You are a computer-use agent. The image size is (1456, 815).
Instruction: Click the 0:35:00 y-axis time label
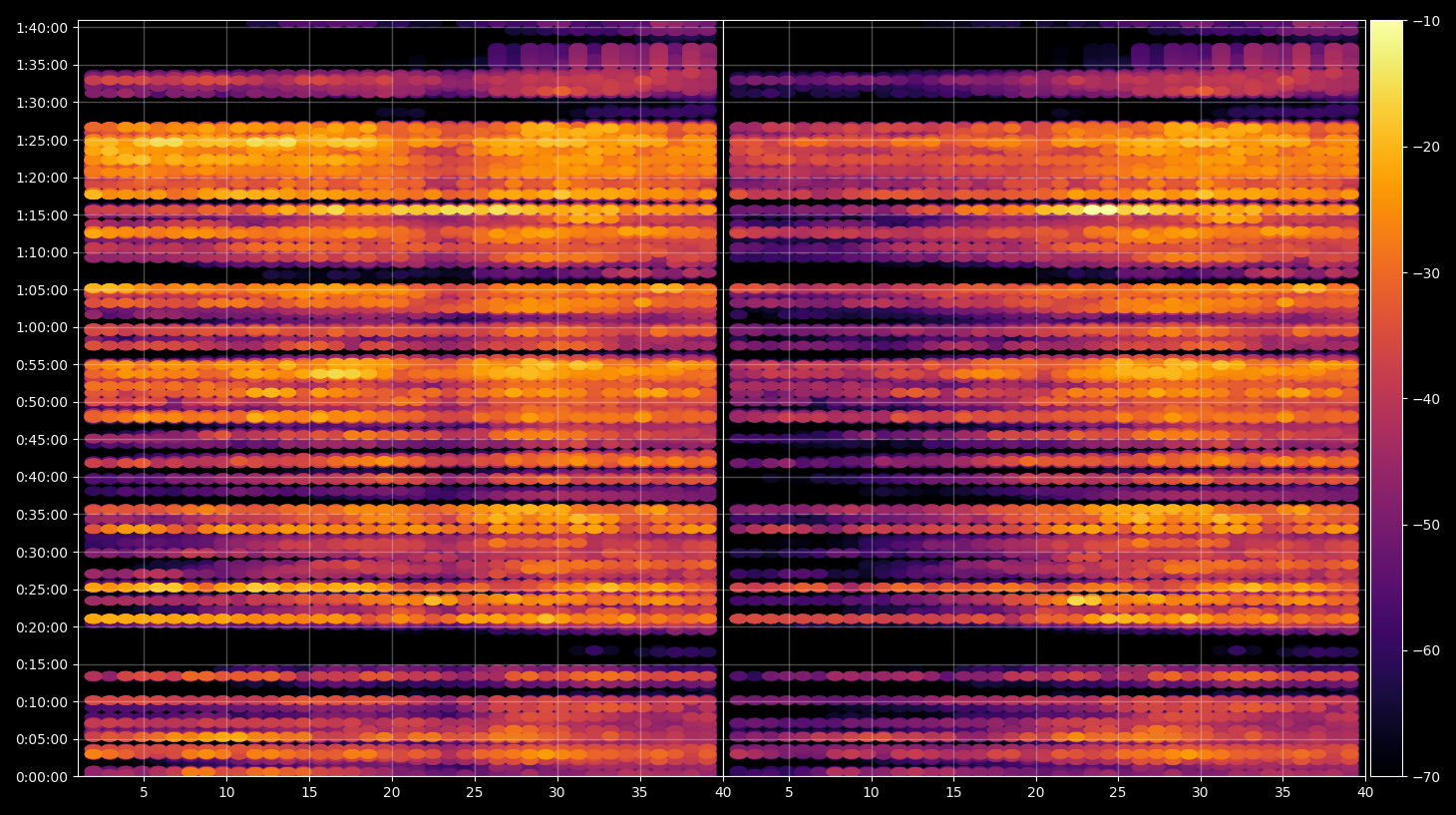pos(42,515)
